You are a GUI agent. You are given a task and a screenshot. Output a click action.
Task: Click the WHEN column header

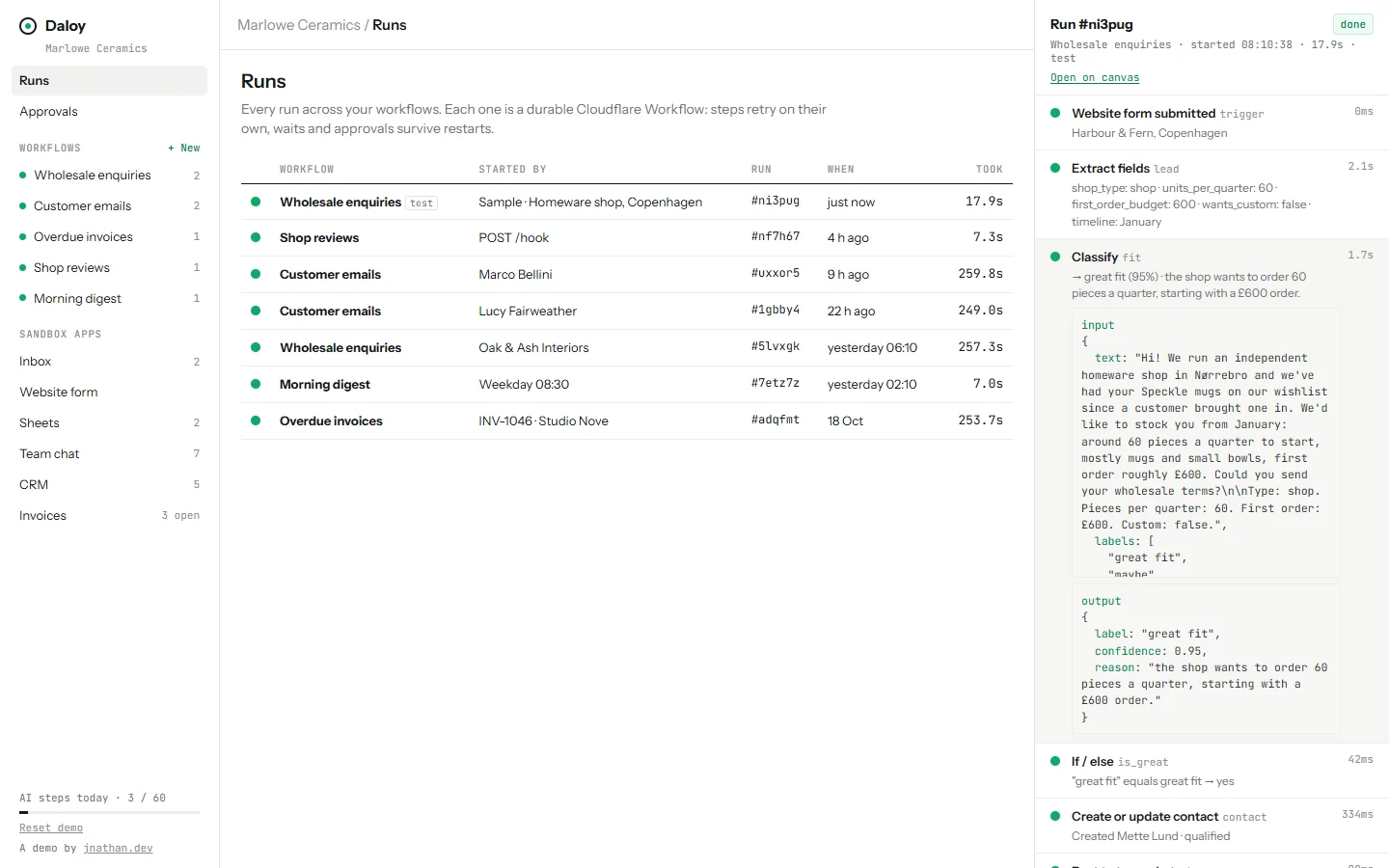[x=841, y=170]
